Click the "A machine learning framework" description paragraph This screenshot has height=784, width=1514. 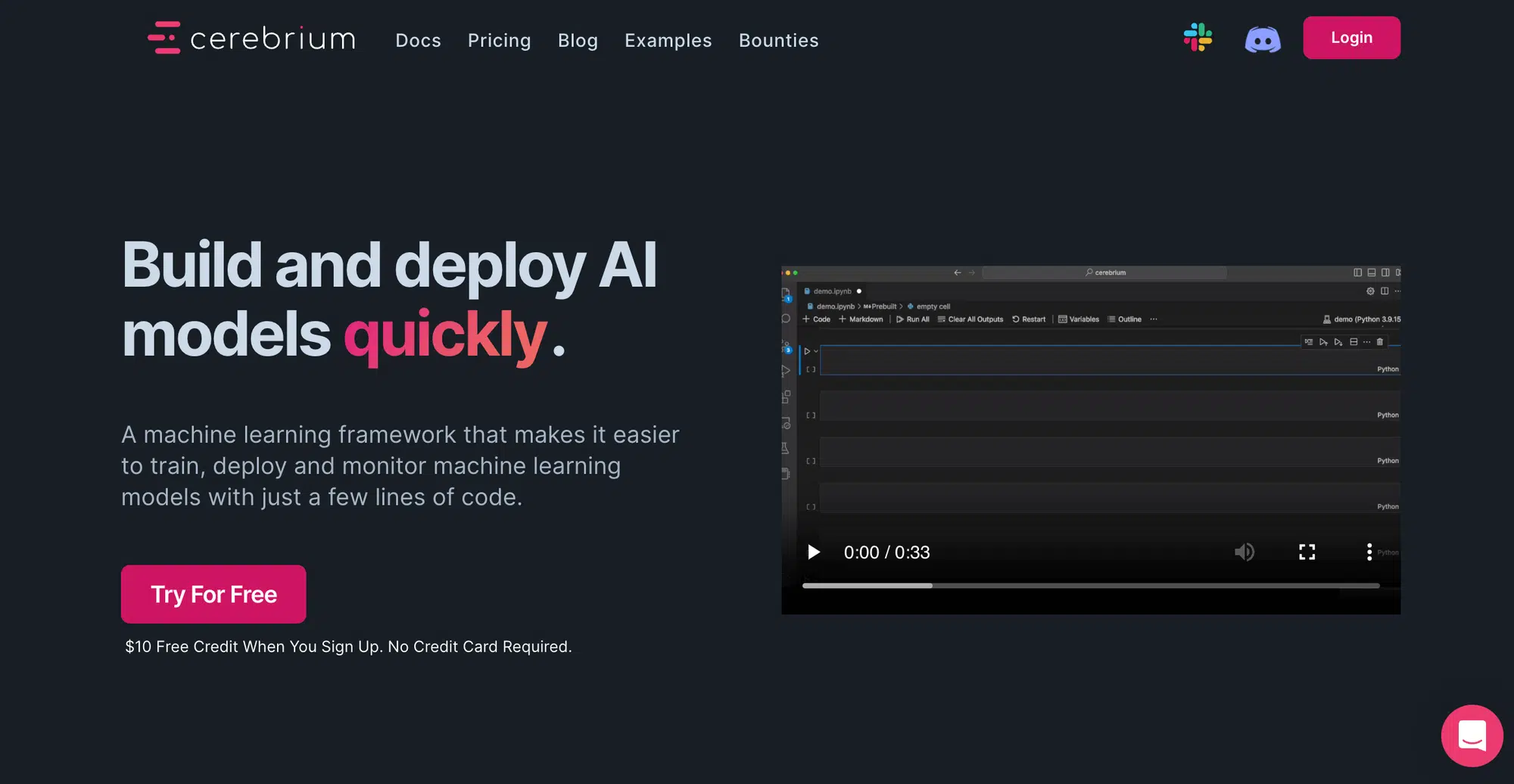[400, 465]
